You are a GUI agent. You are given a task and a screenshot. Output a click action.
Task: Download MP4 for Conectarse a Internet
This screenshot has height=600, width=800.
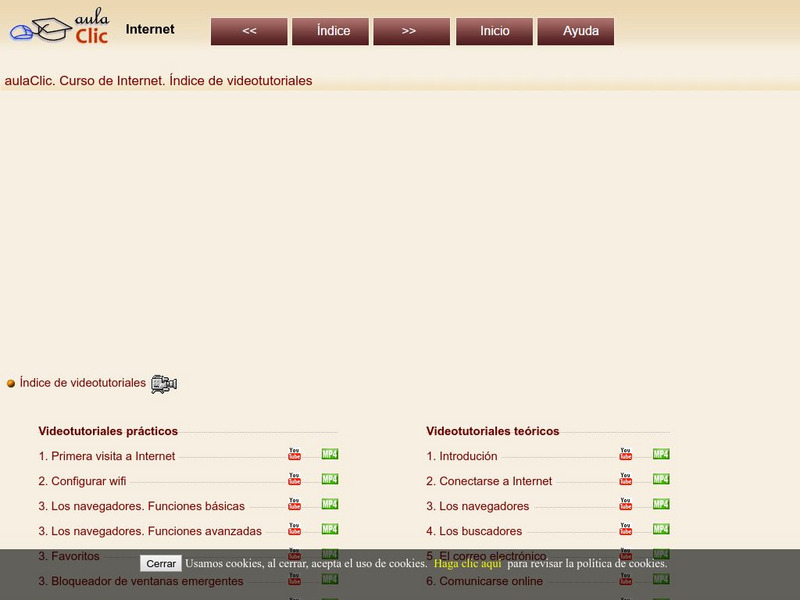[x=661, y=479]
